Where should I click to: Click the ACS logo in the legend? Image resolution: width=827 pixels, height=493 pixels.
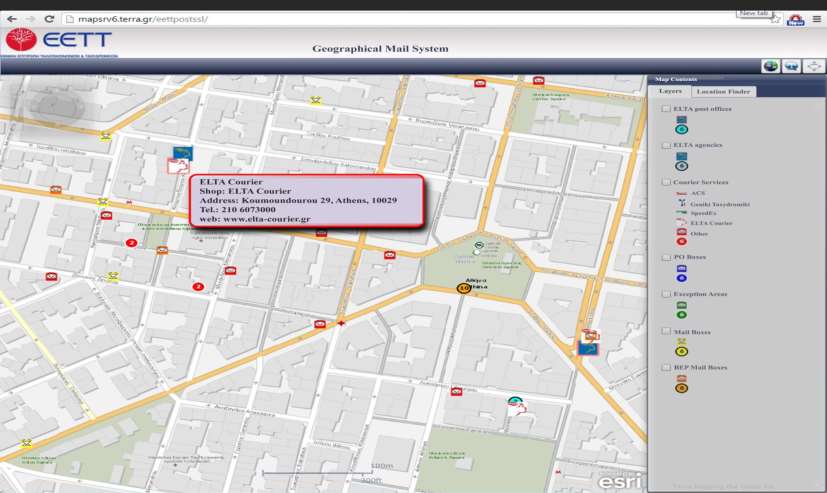(x=681, y=194)
